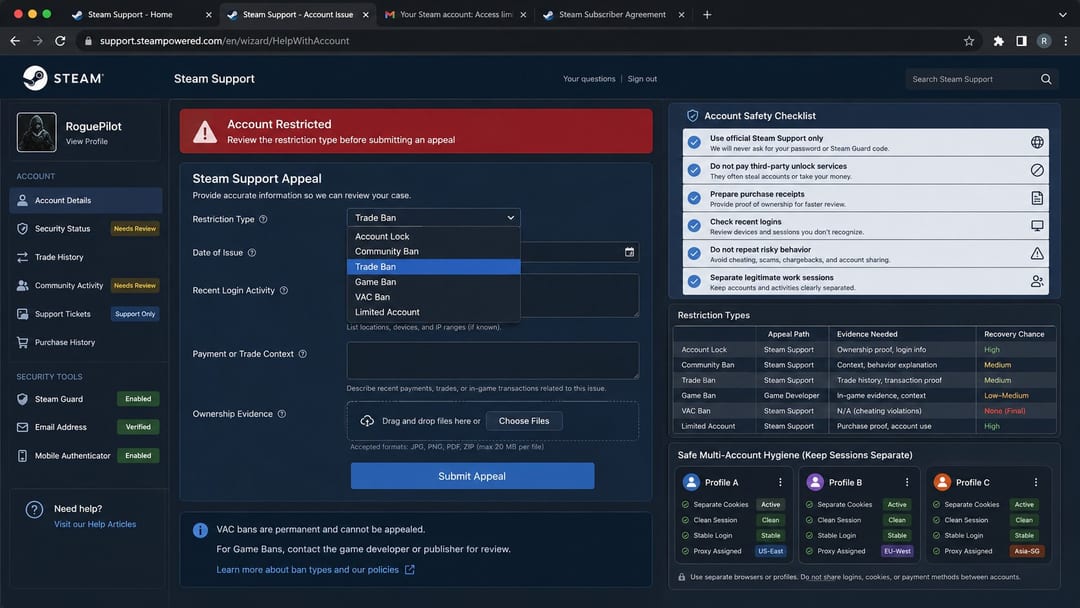Click the cloud upload icon in Ownership Evidence
1080x608 pixels.
coord(367,421)
